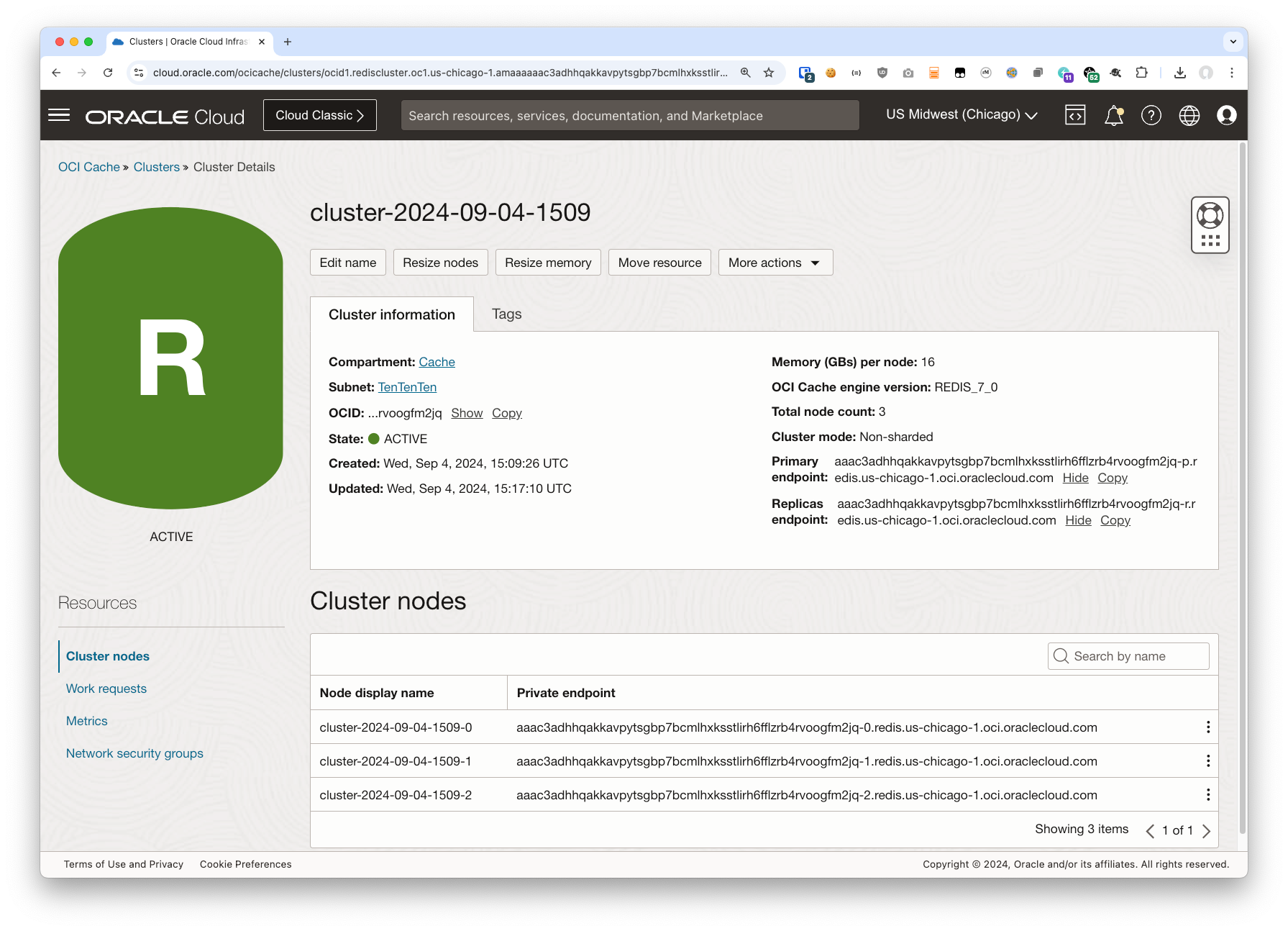Open the Oracle Cloud hamburger navigation menu
This screenshot has width=1288, height=931.
point(58,115)
